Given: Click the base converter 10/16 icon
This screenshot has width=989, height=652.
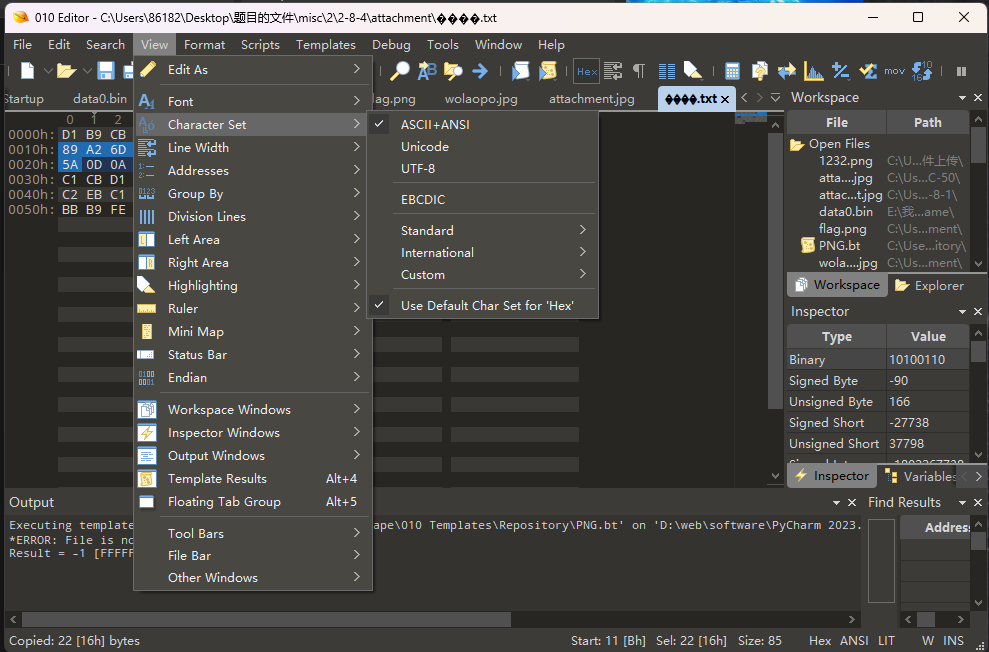Looking at the screenshot, I should point(922,71).
